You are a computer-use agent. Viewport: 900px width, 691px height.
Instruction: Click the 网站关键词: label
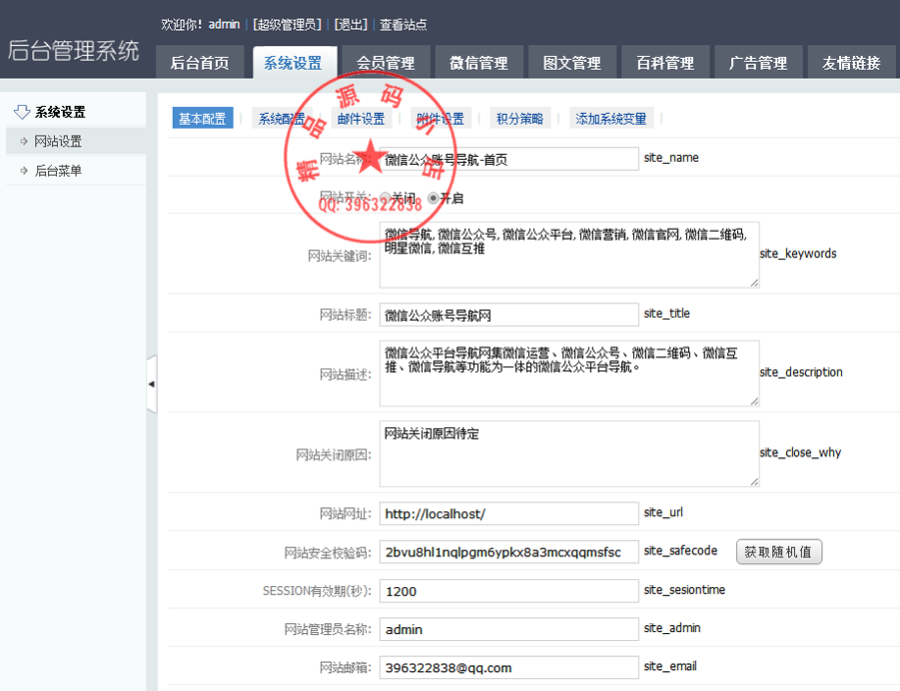point(340,255)
